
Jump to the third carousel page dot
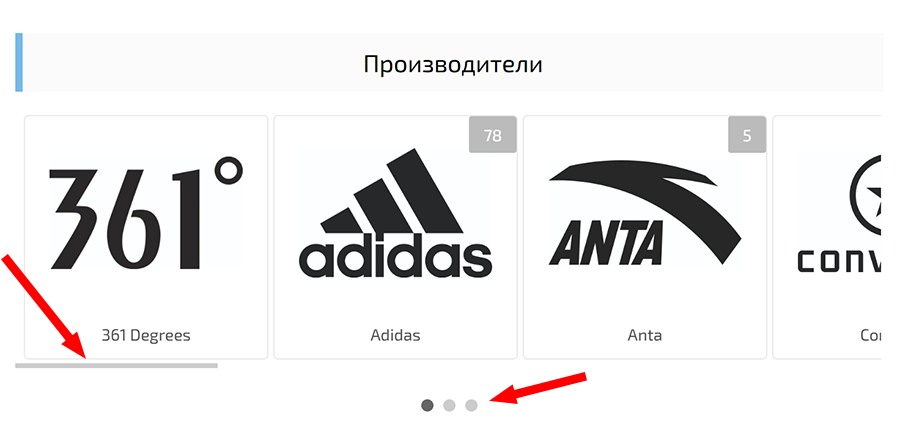pyautogui.click(x=471, y=405)
